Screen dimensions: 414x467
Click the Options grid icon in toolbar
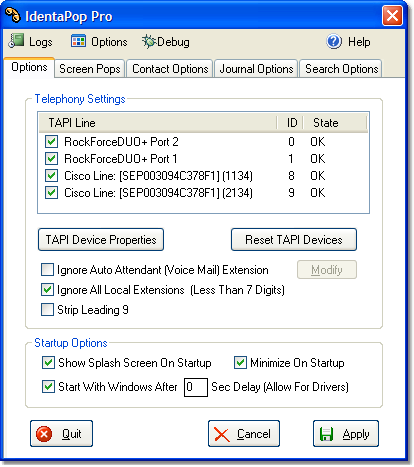(x=78, y=41)
